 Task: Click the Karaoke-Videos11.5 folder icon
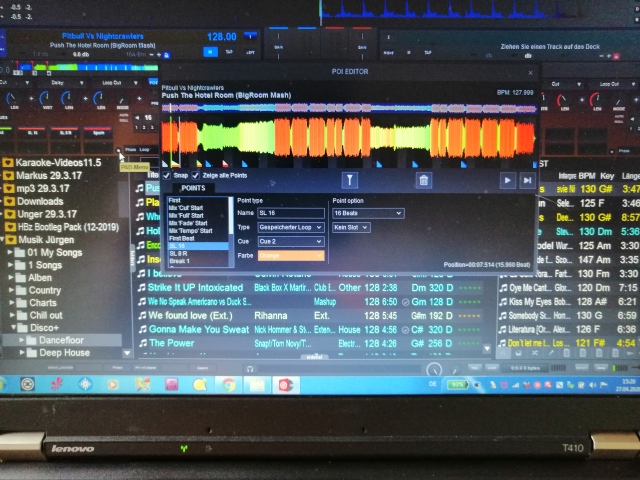coord(8,162)
